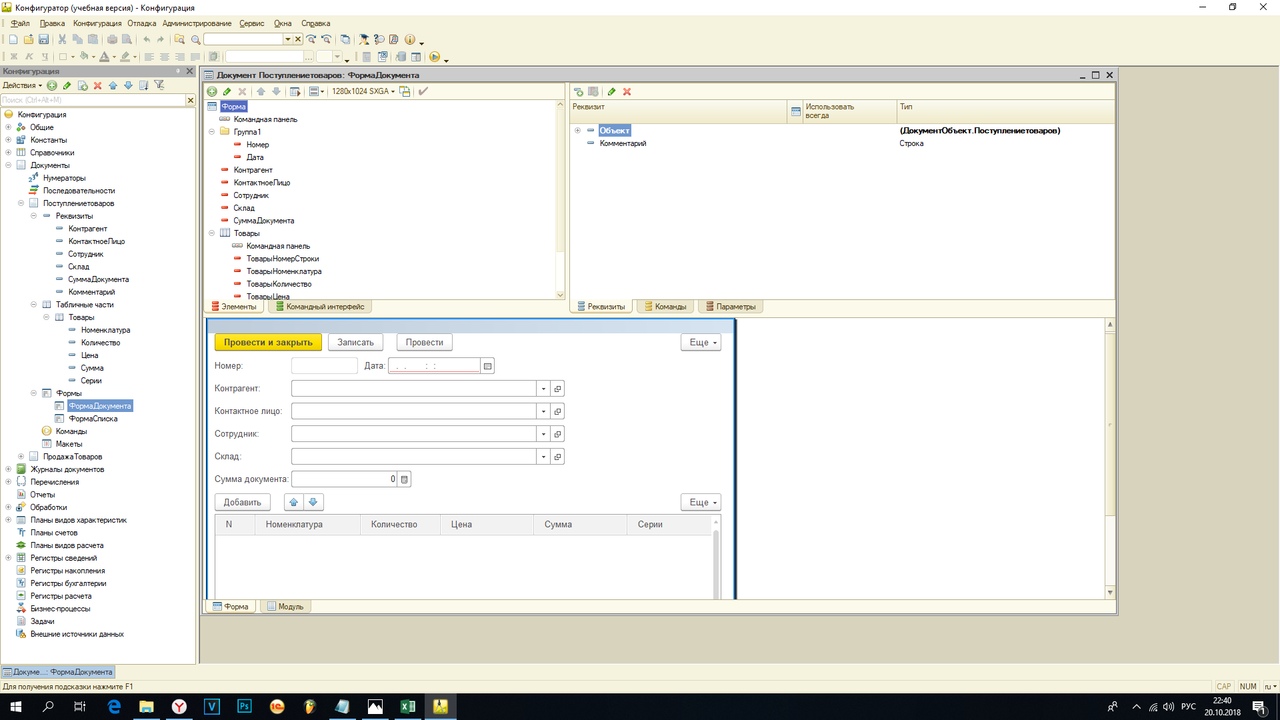Click the Записать button
The image size is (1280, 720).
click(355, 342)
